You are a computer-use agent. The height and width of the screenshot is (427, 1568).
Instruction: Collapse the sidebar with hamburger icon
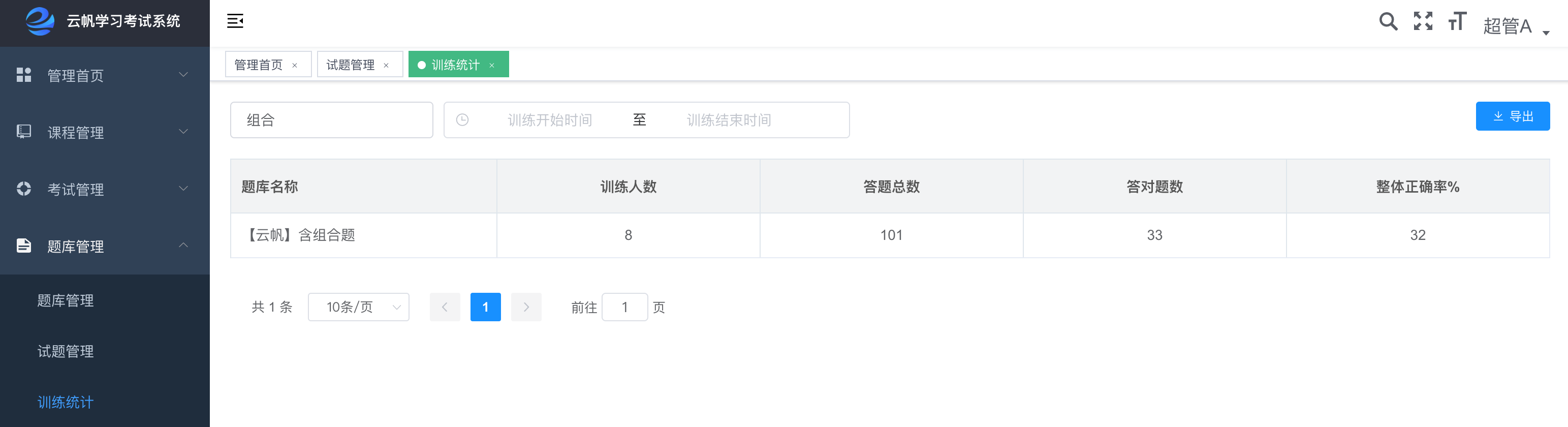point(235,21)
